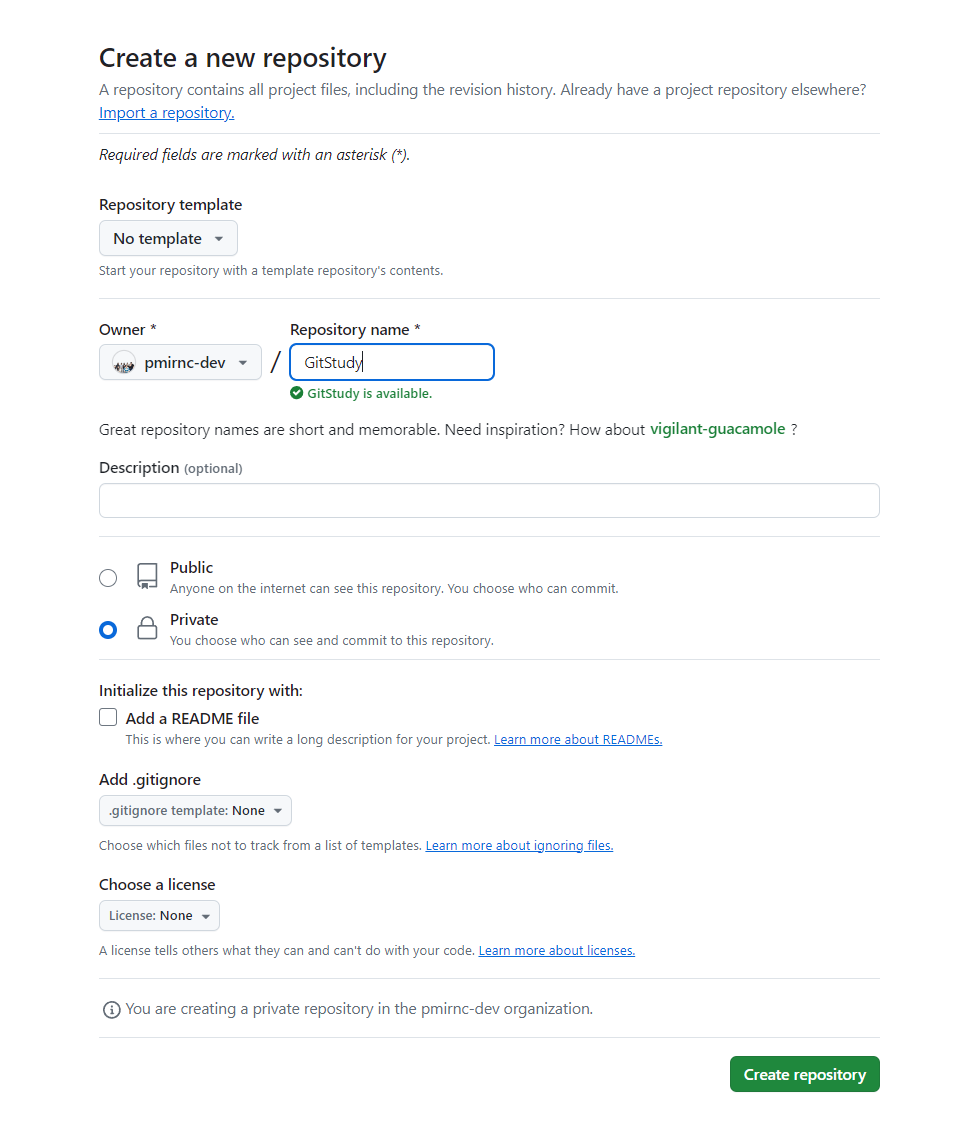Click the Private lock icon

(147, 628)
